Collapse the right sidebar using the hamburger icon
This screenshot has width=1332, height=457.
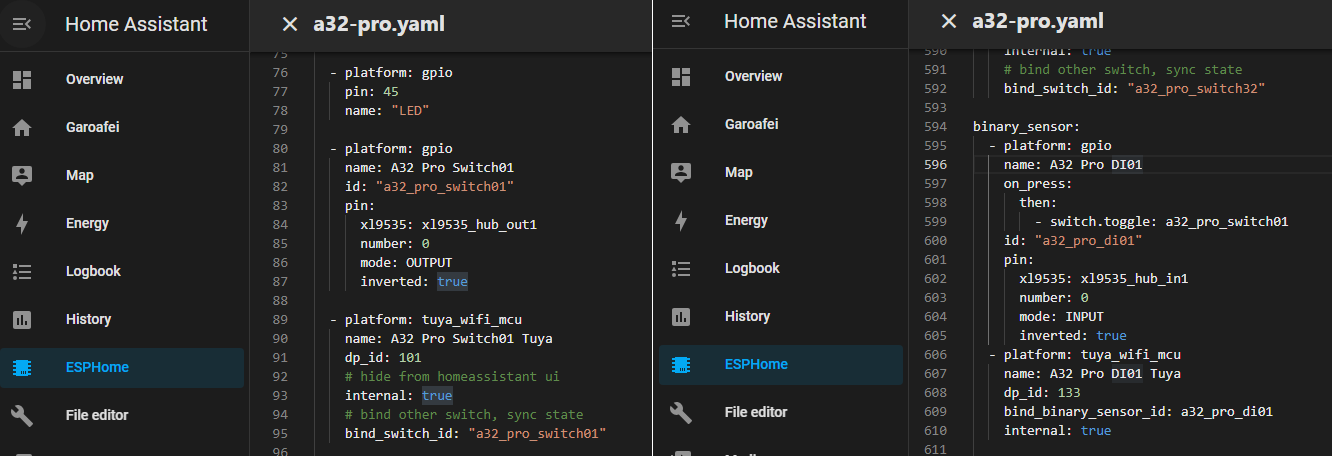(x=681, y=21)
